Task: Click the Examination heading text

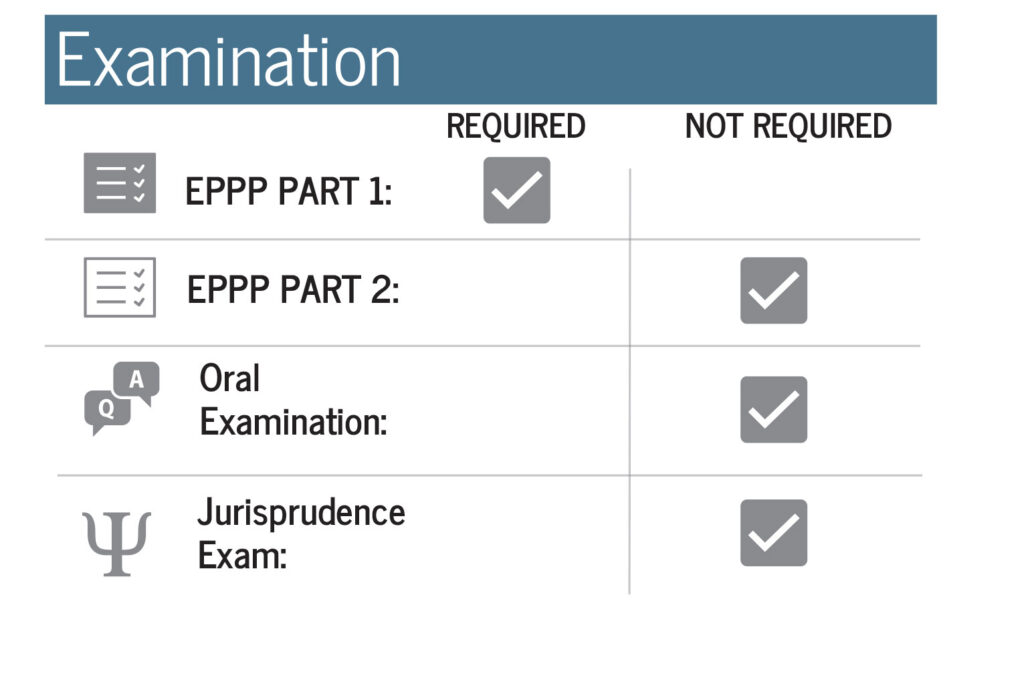Action: [229, 61]
